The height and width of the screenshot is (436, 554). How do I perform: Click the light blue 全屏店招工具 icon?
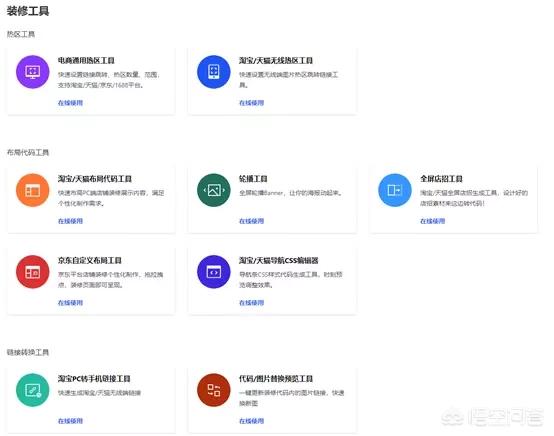tap(395, 190)
